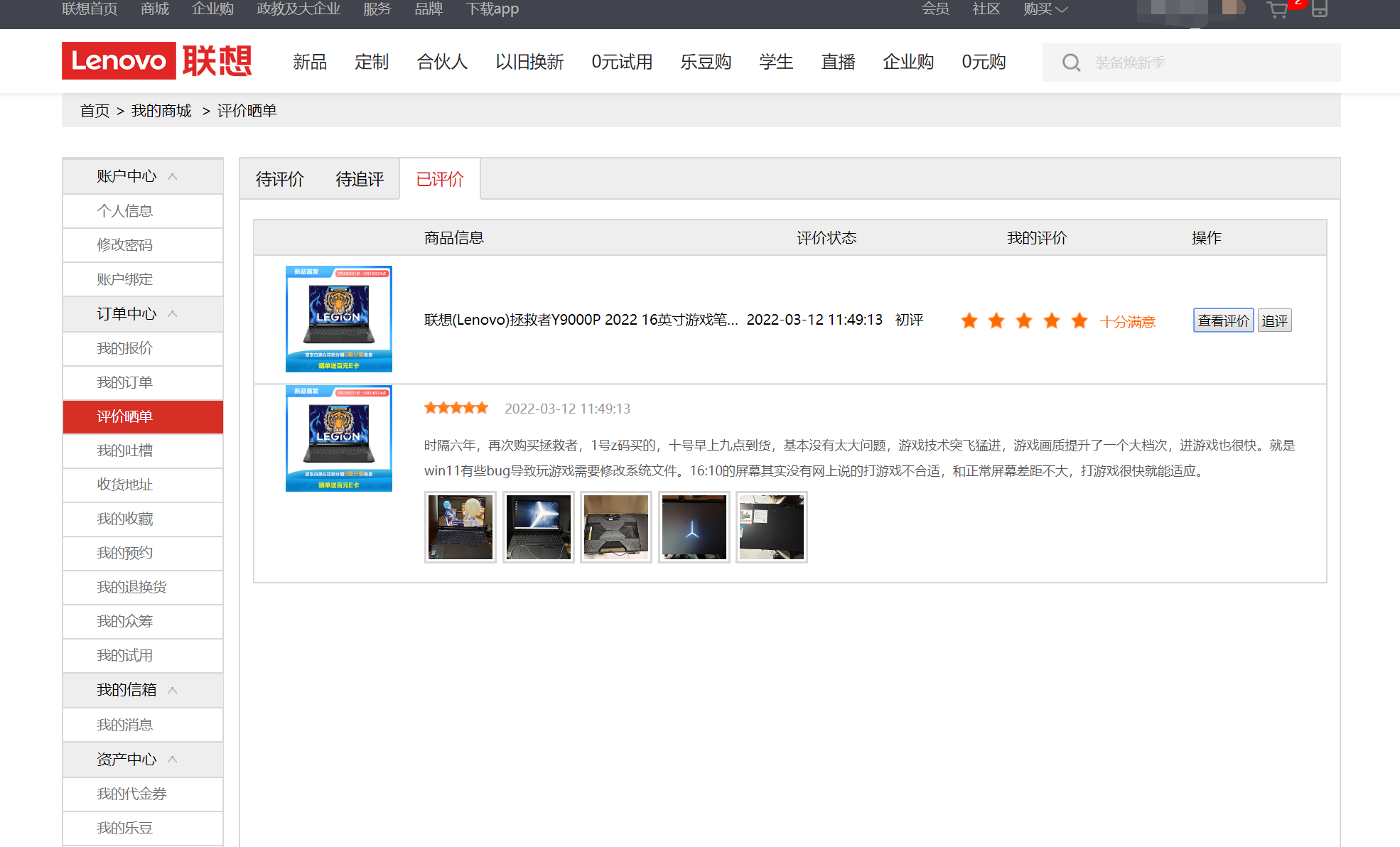Open second review photo of laptop screen
The width and height of the screenshot is (1400, 847).
(x=539, y=527)
